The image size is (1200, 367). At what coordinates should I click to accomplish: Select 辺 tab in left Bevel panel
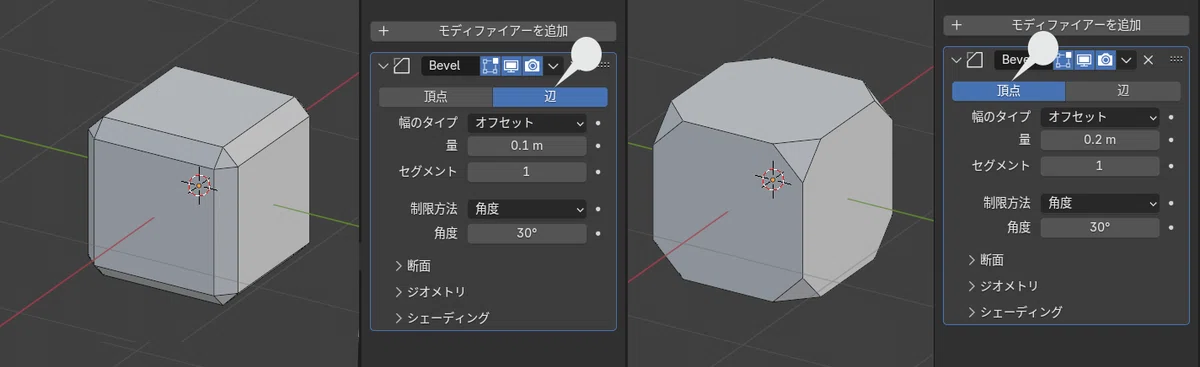550,97
